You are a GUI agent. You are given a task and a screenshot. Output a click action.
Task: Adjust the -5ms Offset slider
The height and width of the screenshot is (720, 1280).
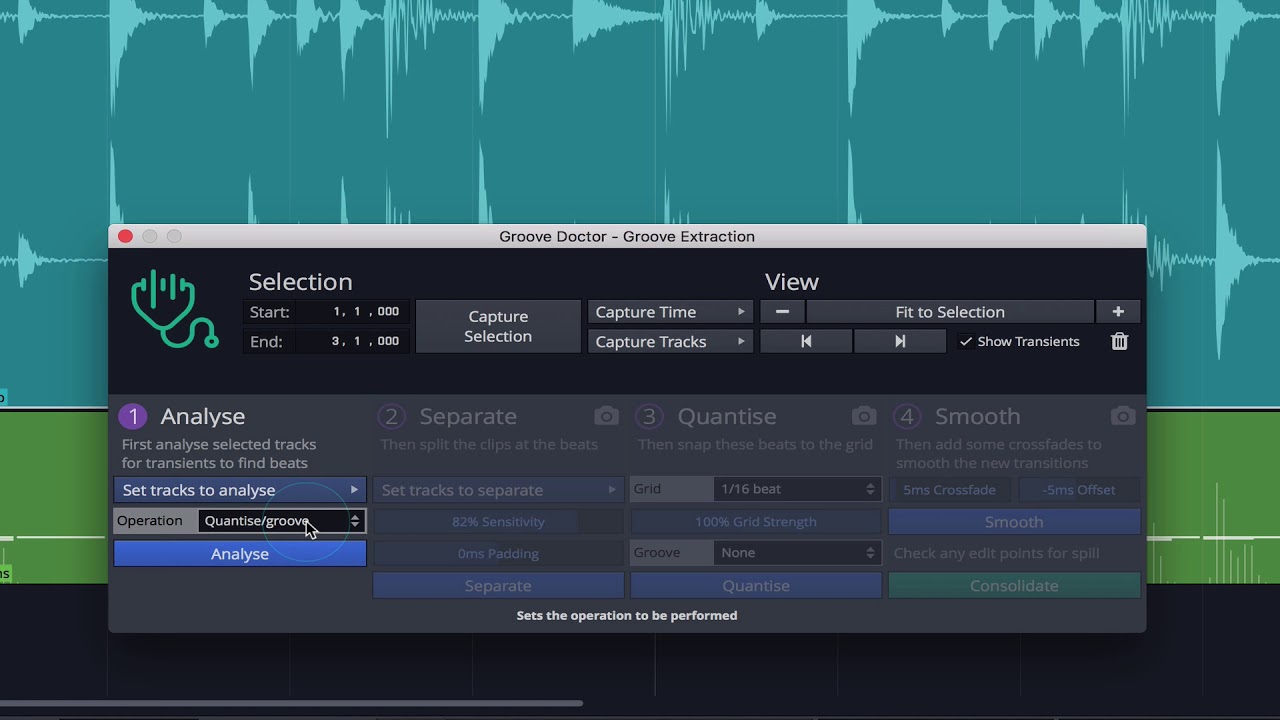pyautogui.click(x=1079, y=490)
